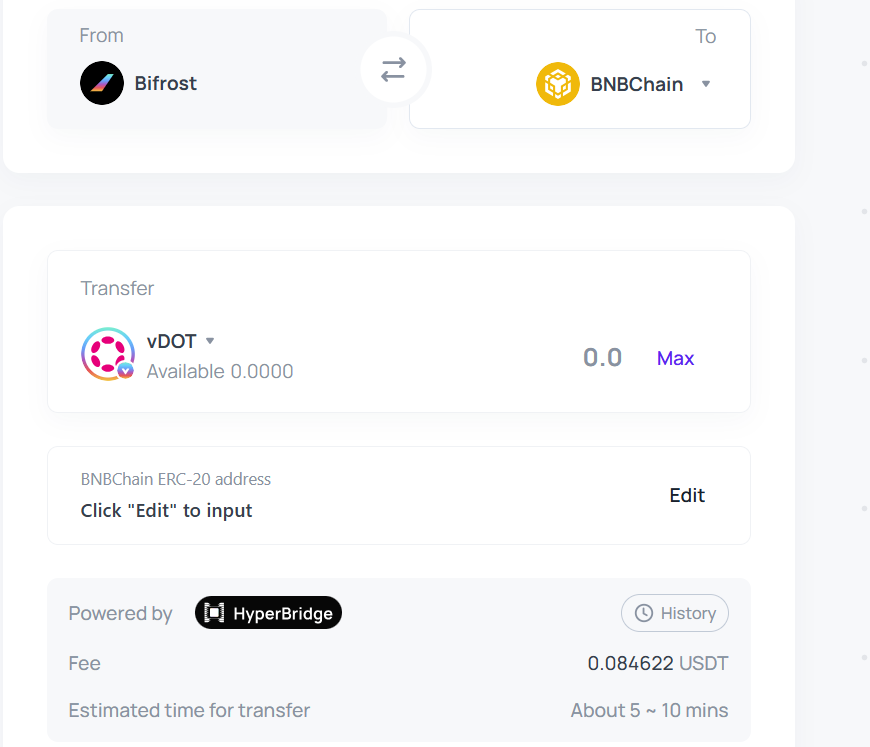Swap the From and To chains

click(x=393, y=70)
